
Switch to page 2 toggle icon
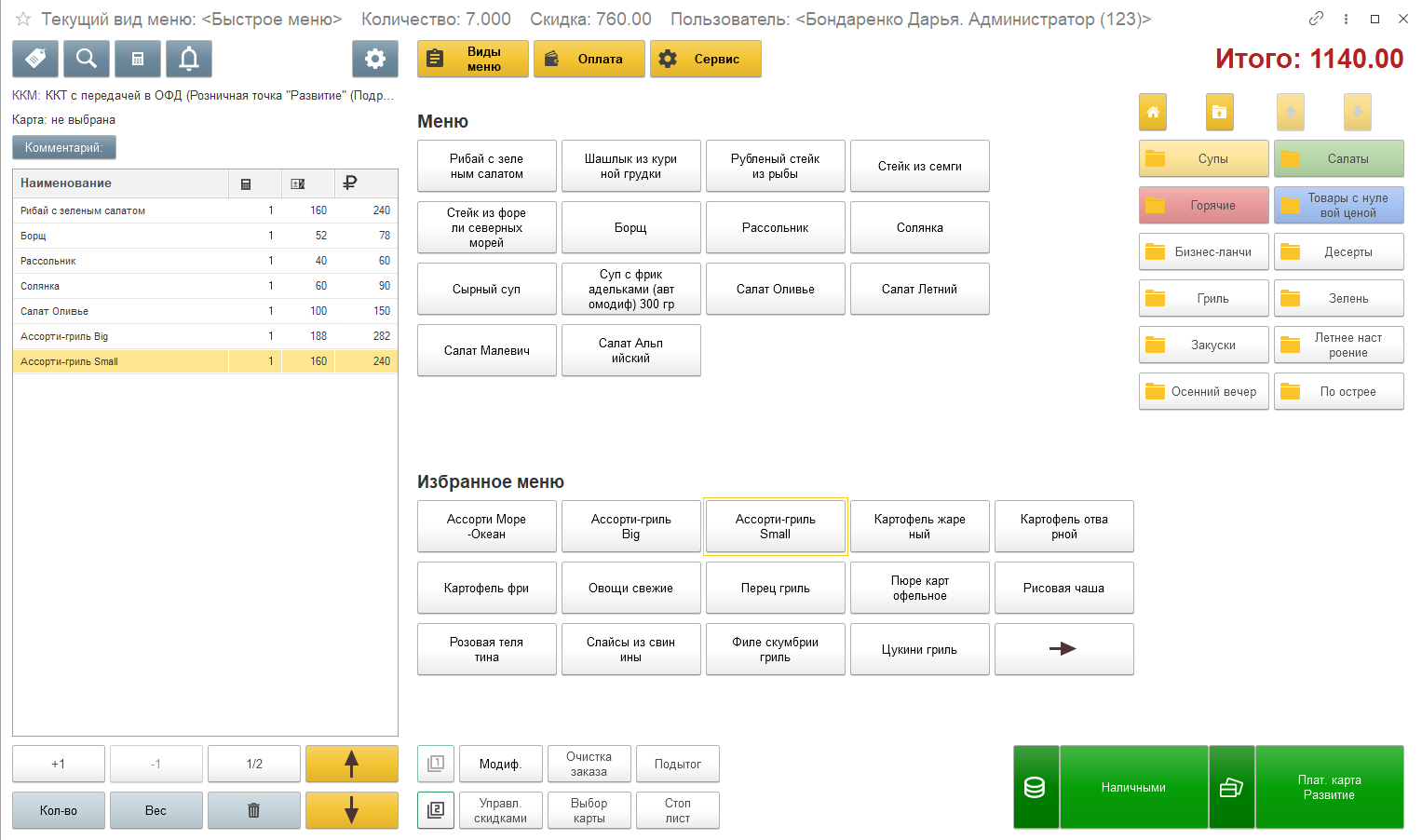click(436, 810)
